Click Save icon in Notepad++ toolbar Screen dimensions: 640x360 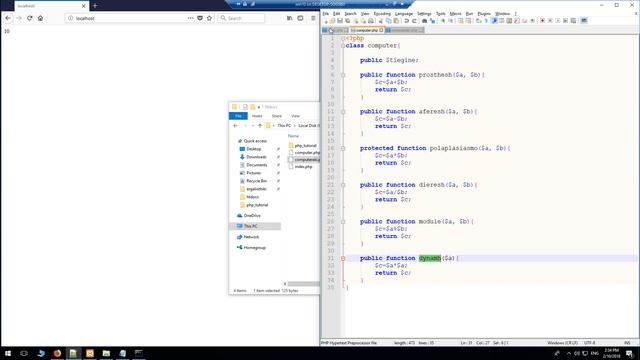click(x=340, y=21)
